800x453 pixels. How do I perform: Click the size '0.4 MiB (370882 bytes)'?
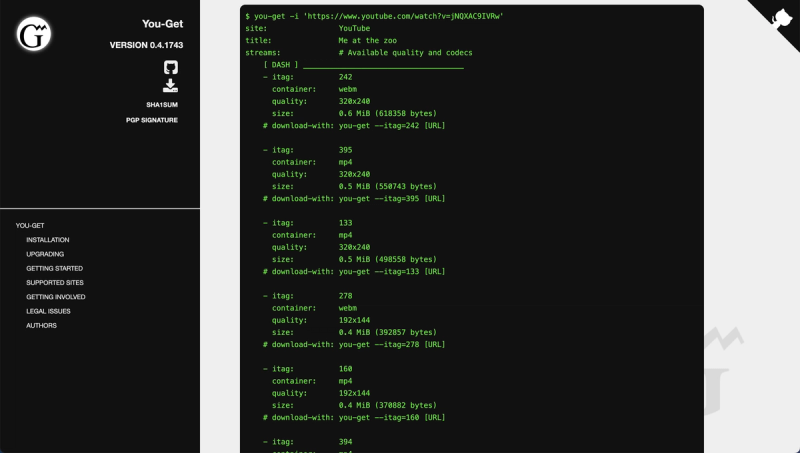tap(387, 405)
